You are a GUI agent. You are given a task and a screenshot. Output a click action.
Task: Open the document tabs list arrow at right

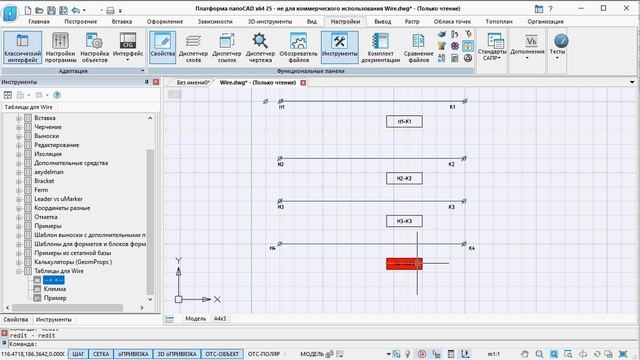pyautogui.click(x=632, y=82)
